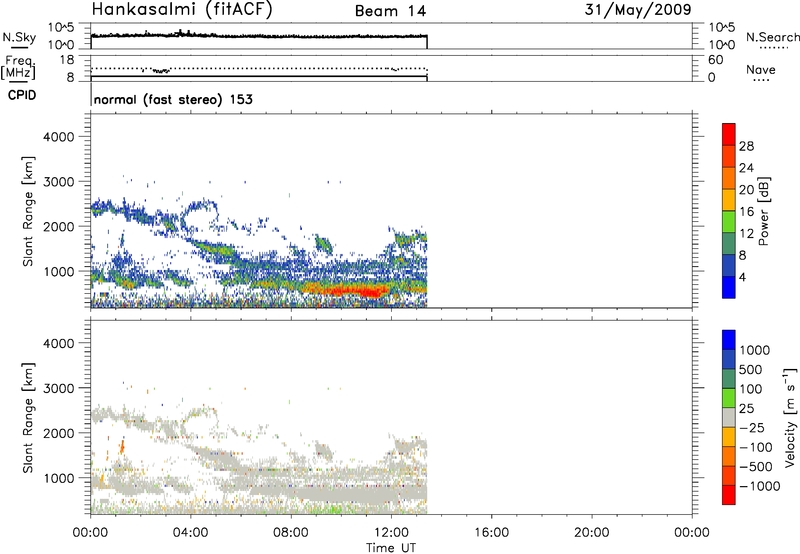Click the '04:00' time axis label
The image size is (800, 554).
(x=191, y=533)
